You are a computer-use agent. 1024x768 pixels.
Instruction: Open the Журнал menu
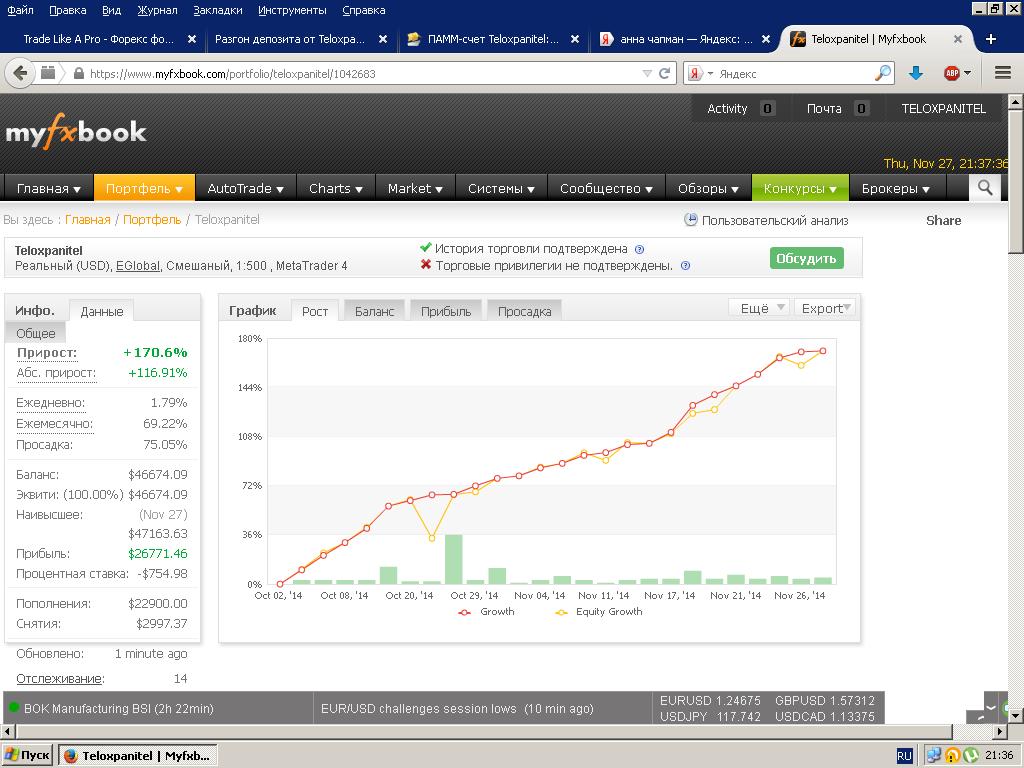point(157,10)
